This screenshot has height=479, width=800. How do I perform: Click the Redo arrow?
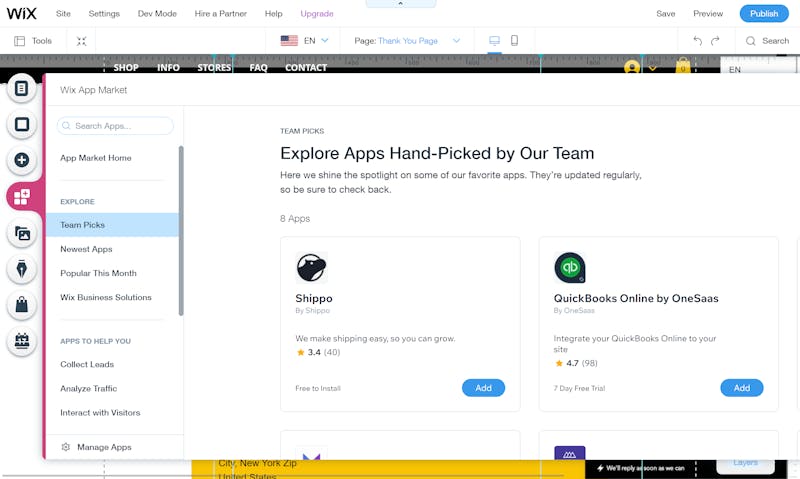(x=715, y=41)
